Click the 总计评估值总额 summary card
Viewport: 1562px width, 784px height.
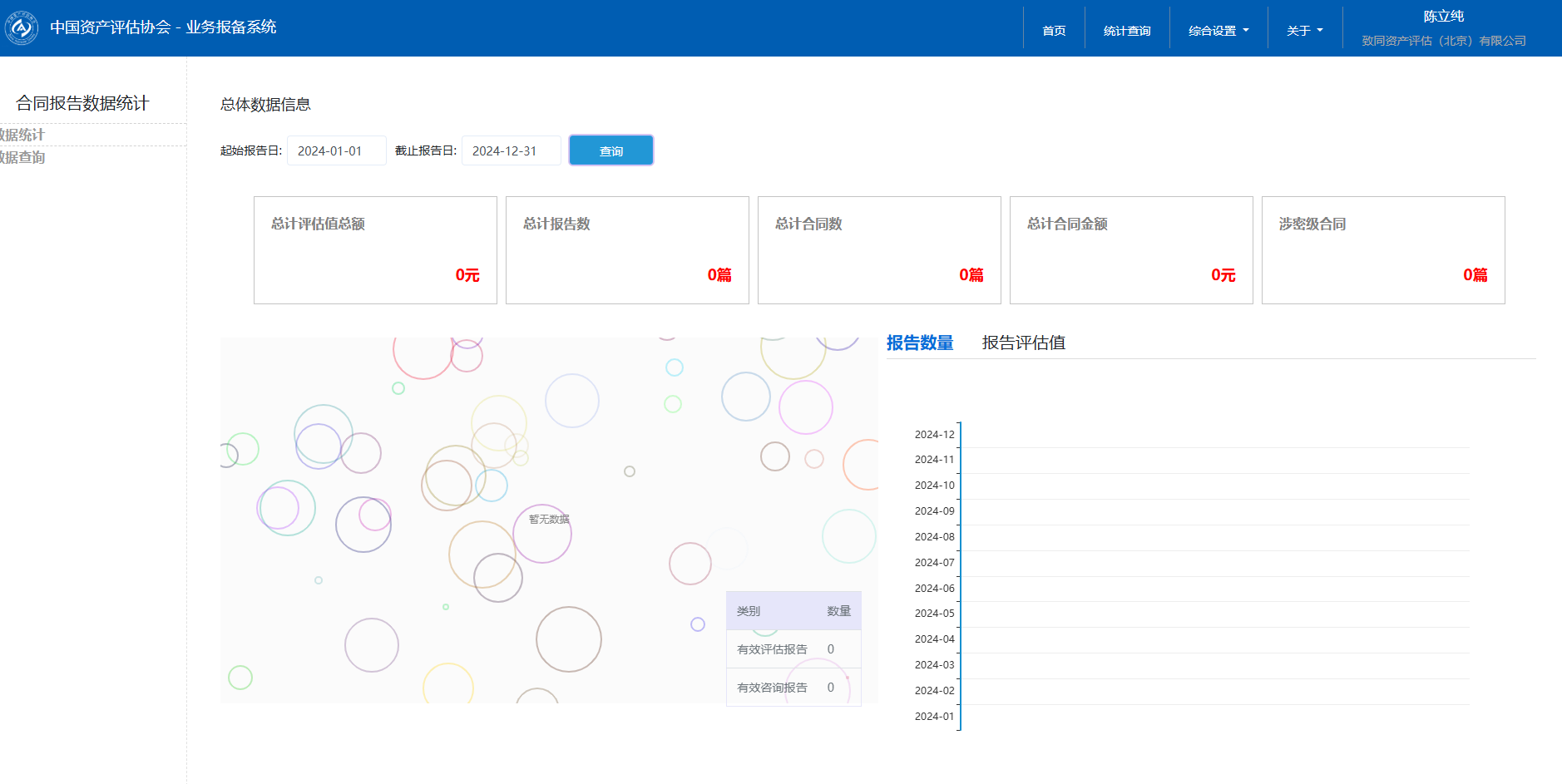pos(375,250)
